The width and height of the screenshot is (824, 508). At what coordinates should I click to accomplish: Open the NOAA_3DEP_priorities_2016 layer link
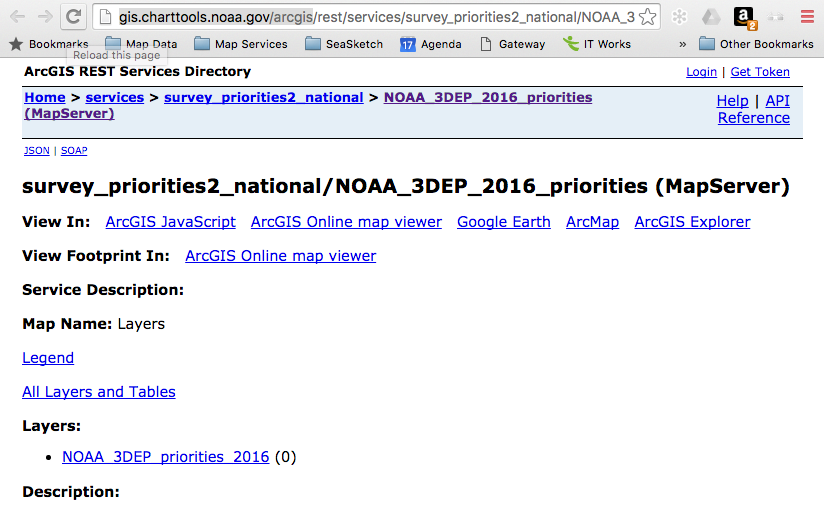point(165,457)
